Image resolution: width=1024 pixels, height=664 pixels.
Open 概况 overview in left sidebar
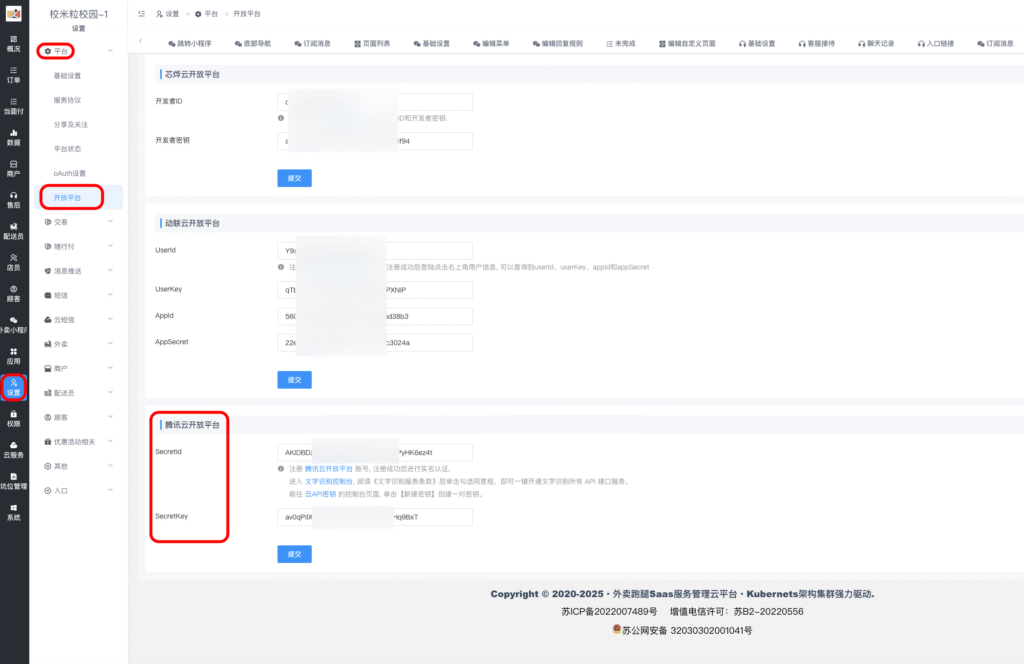[x=13, y=42]
